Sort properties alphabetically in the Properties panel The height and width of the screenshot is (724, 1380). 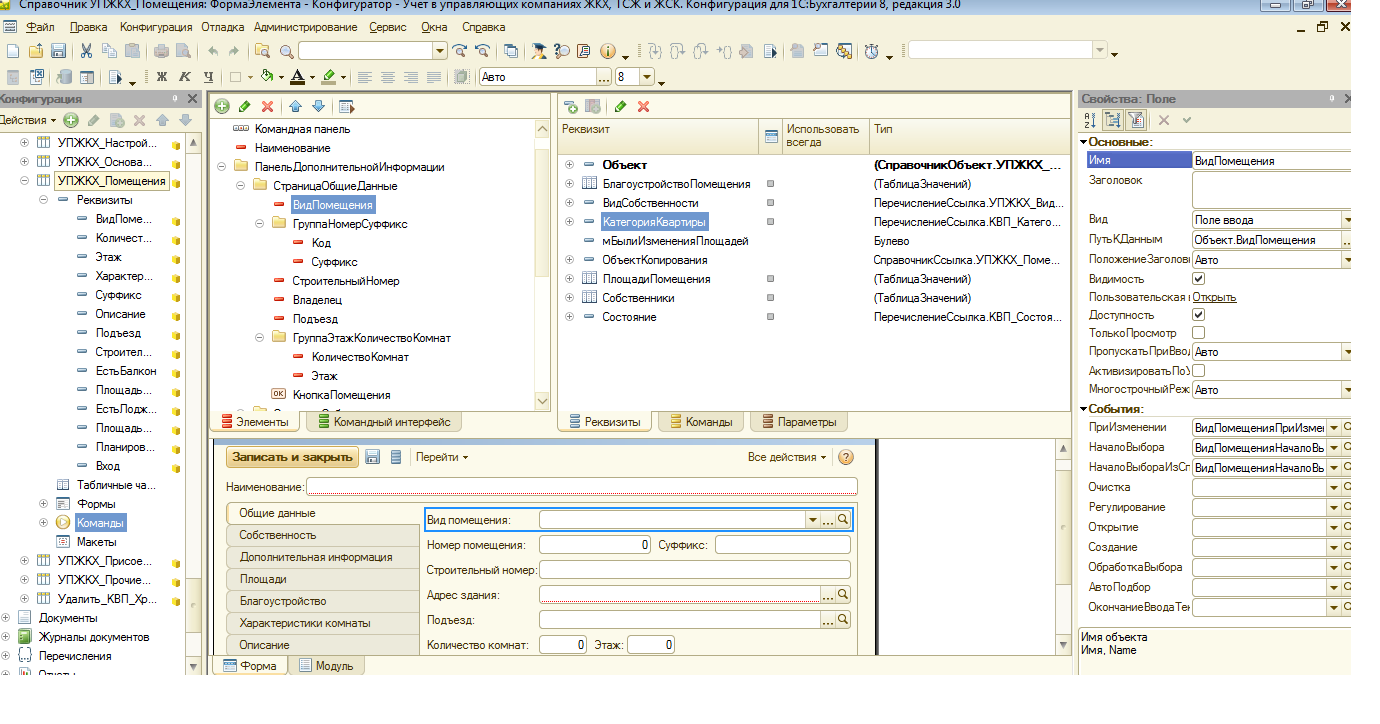(x=1090, y=120)
